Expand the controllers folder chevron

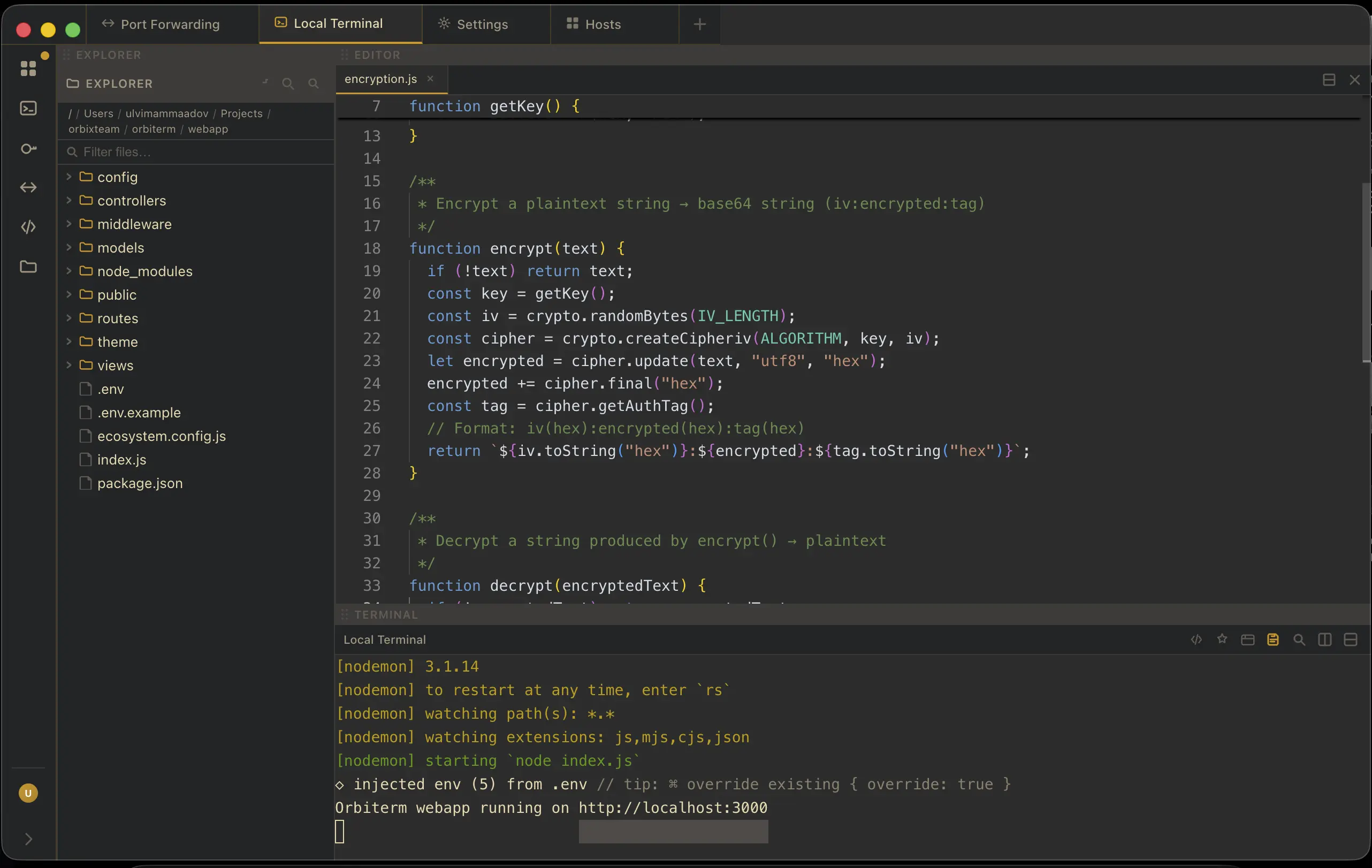click(x=68, y=200)
